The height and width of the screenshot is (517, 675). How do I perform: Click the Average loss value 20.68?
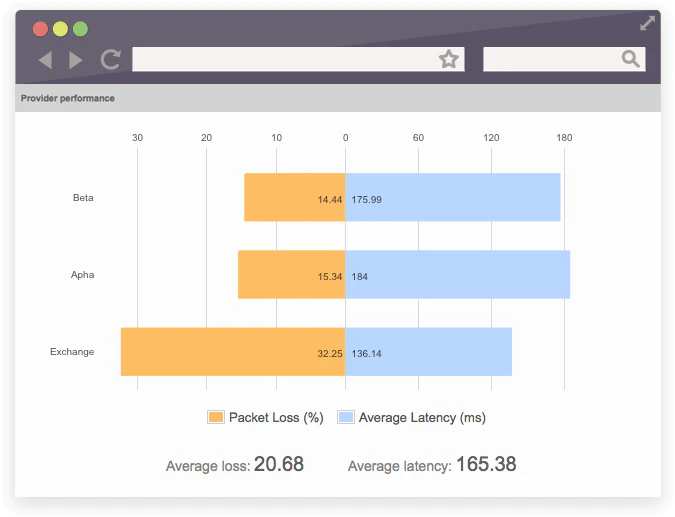(x=279, y=464)
